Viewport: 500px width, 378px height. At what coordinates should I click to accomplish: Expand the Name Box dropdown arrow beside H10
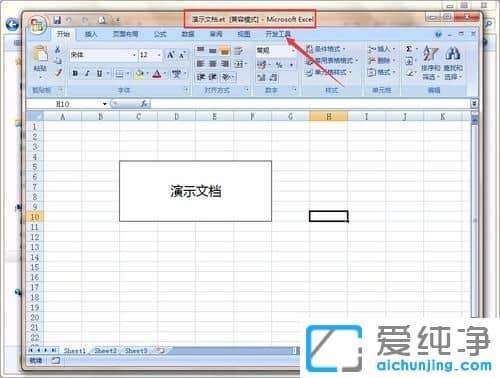pyautogui.click(x=104, y=104)
